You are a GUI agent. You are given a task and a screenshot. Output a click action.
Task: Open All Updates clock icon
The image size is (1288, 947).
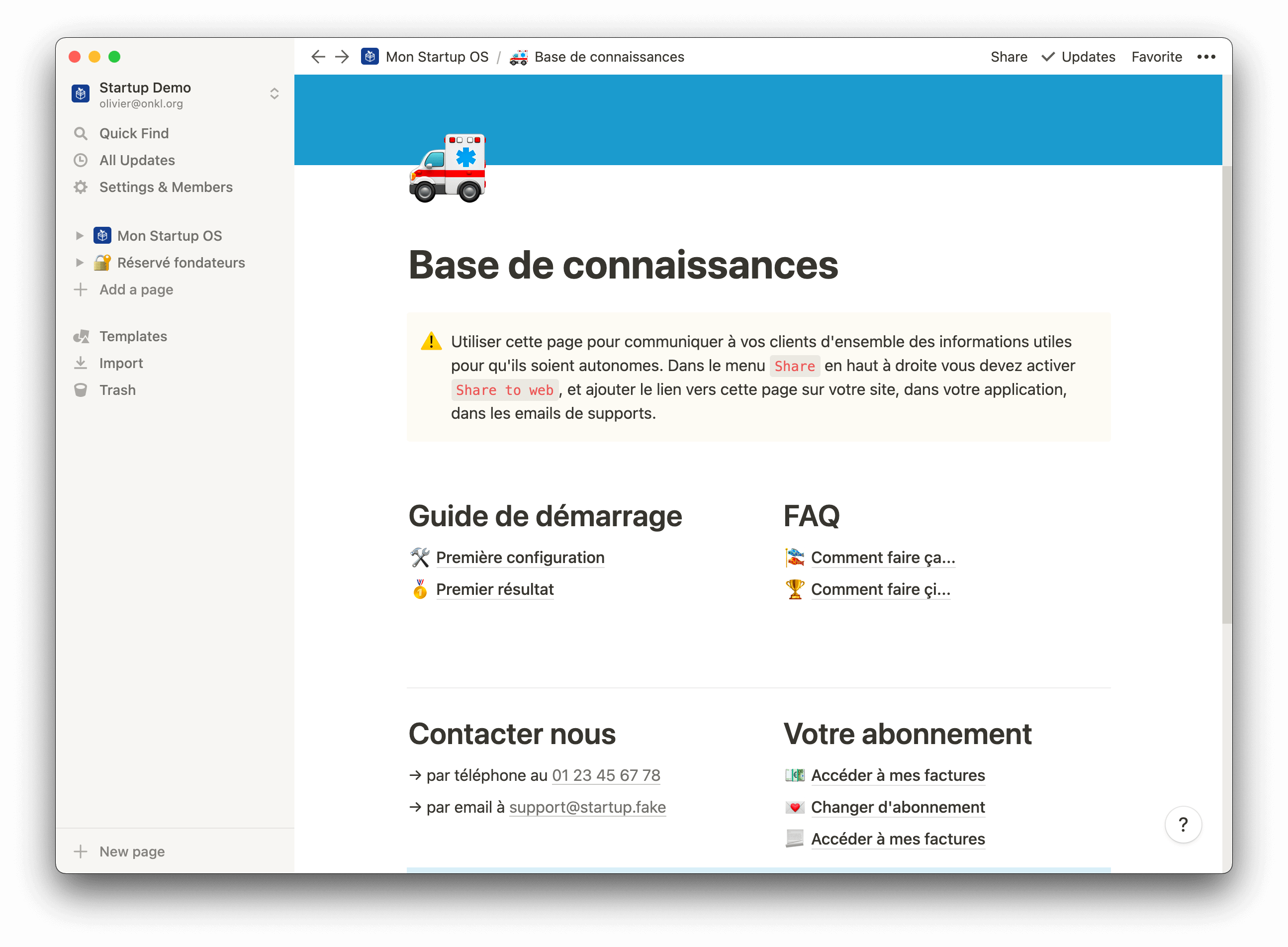coord(81,161)
